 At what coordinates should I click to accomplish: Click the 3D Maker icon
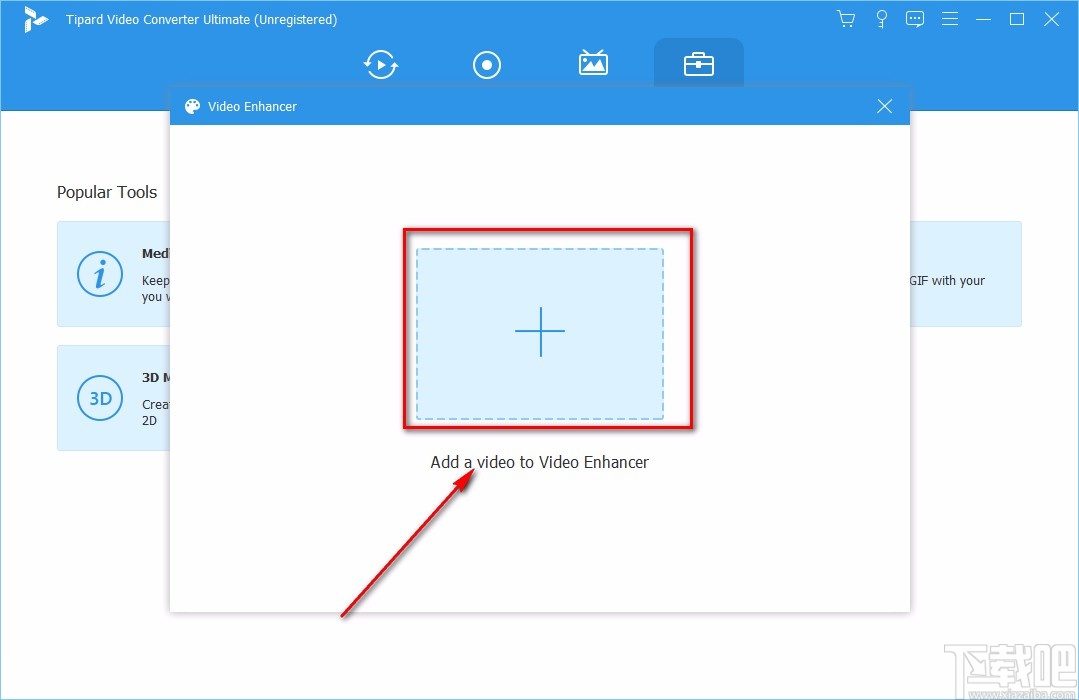(100, 398)
